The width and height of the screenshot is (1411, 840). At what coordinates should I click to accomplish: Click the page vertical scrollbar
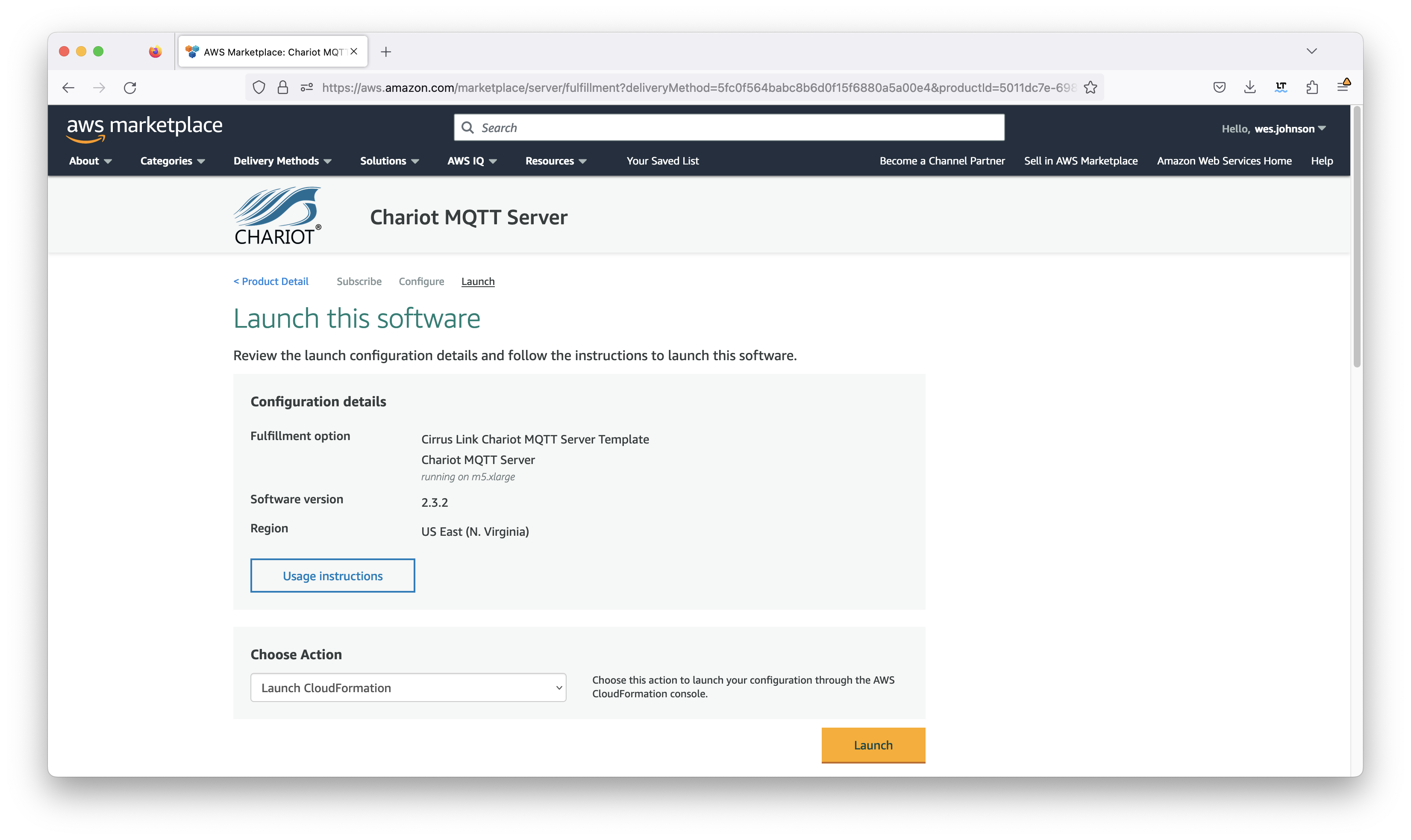[1357, 238]
